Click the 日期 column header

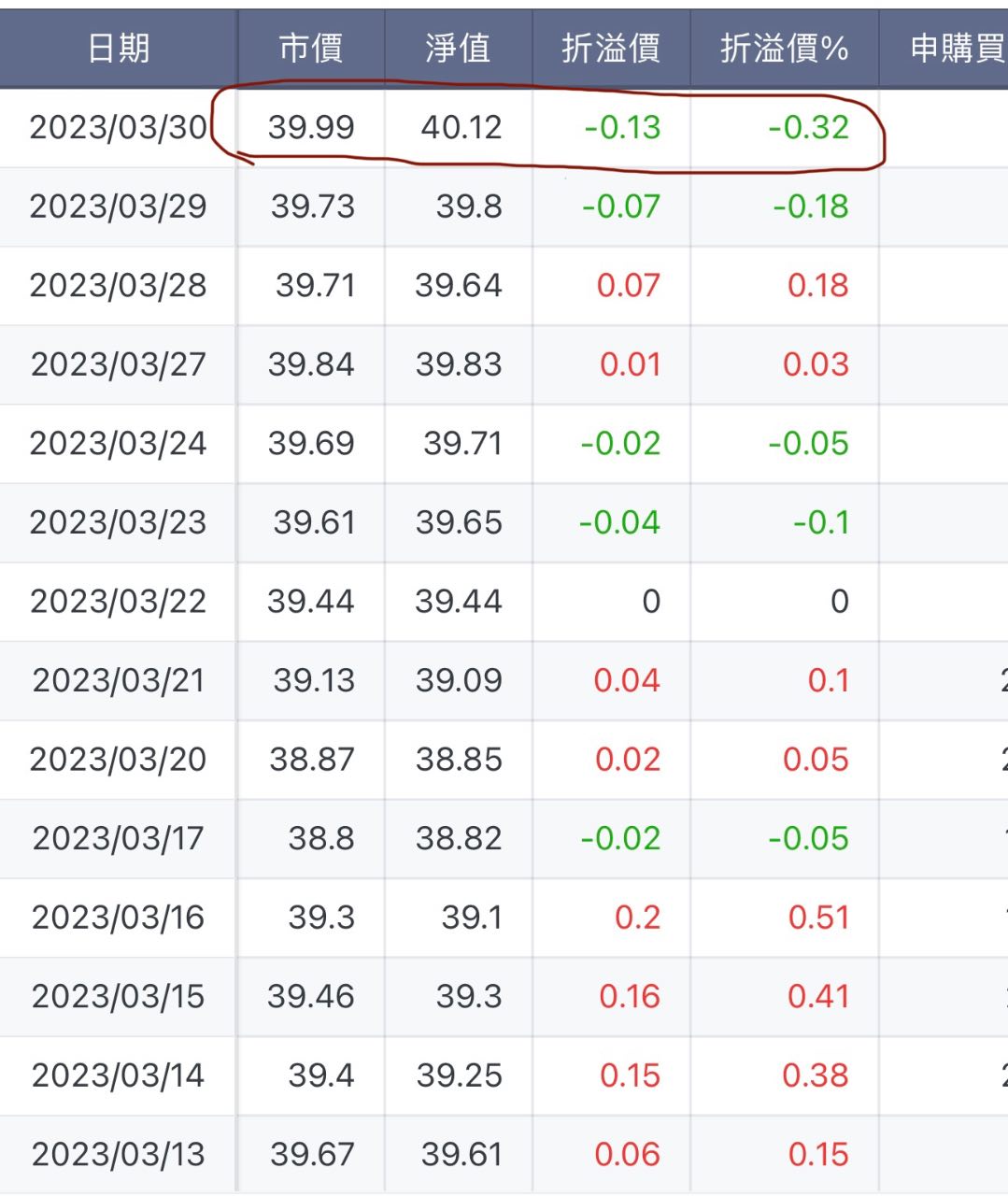pyautogui.click(x=119, y=48)
